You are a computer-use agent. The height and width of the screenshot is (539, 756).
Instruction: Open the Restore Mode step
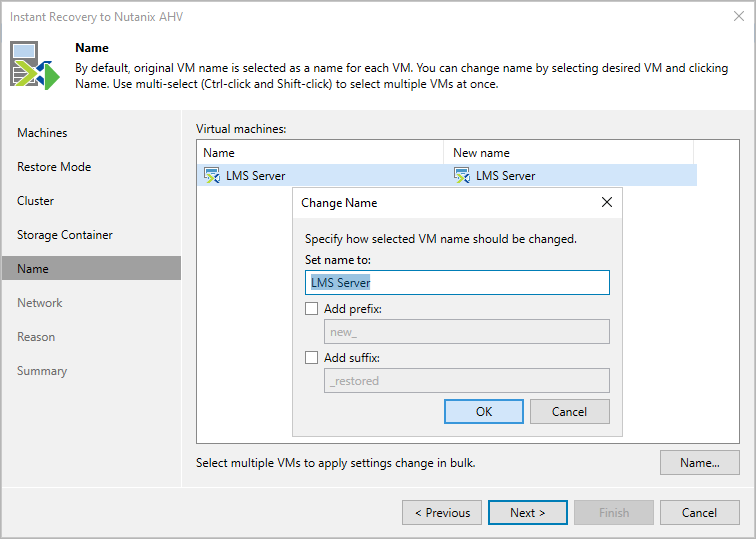pyautogui.click(x=54, y=167)
